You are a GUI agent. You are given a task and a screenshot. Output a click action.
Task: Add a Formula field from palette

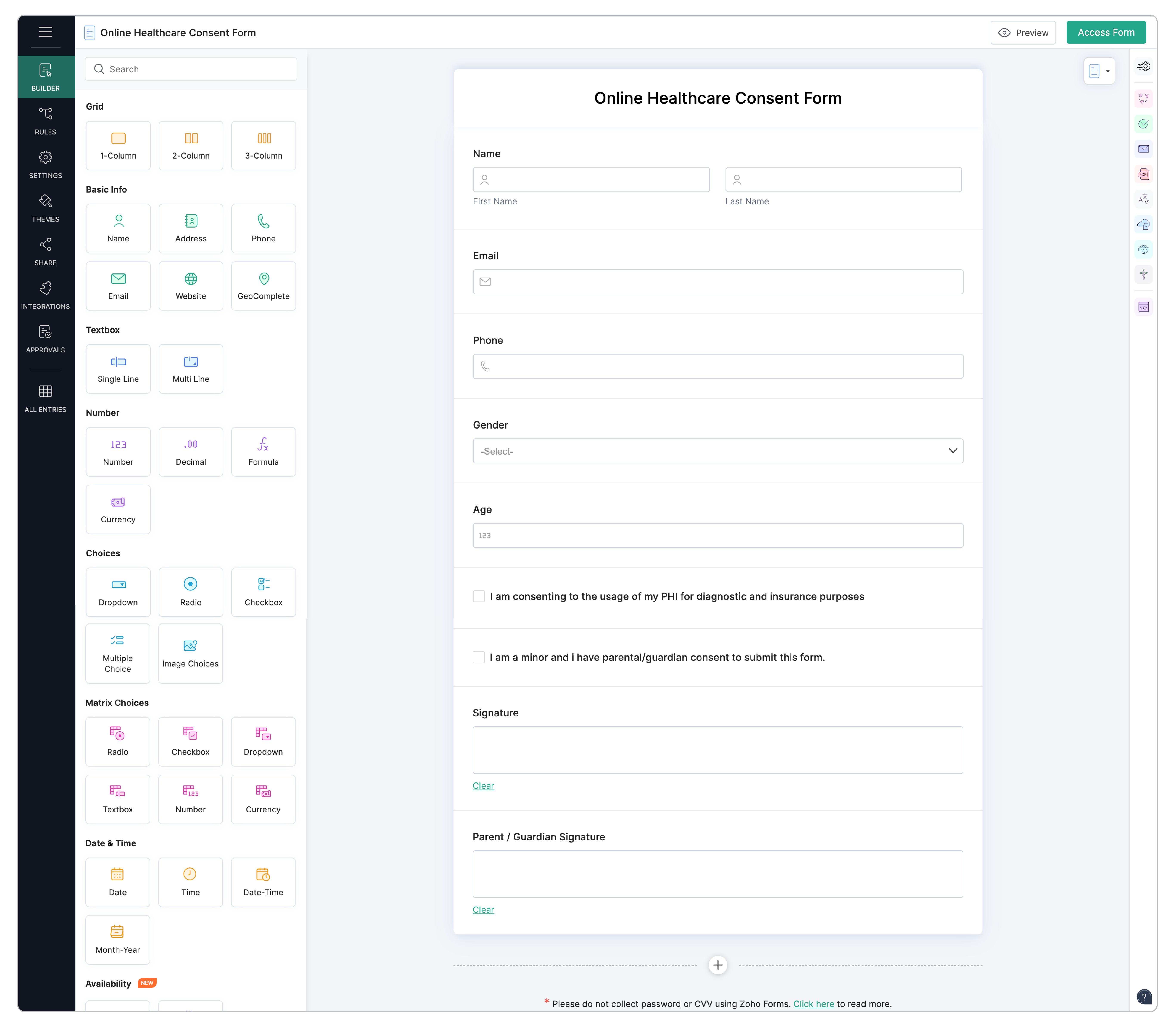(x=263, y=451)
